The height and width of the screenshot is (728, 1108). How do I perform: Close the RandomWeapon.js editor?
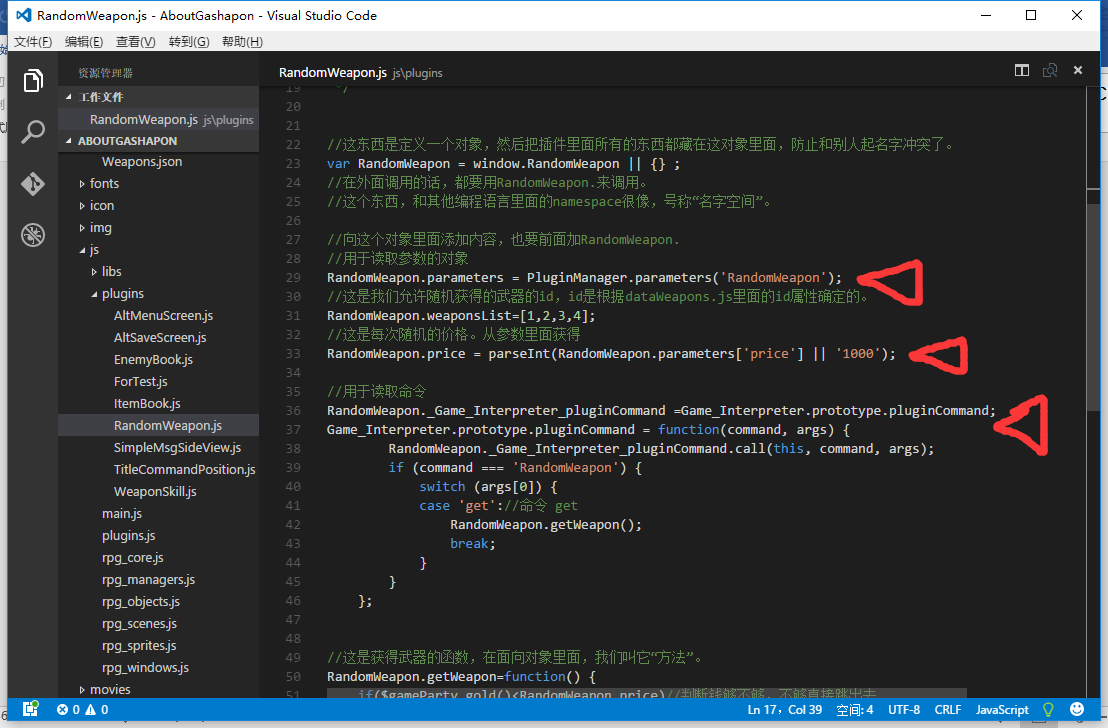point(1078,71)
